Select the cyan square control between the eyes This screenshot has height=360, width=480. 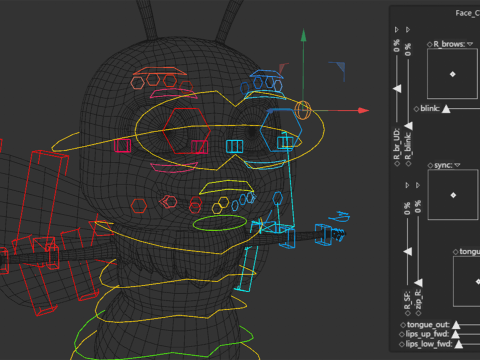tap(235, 146)
